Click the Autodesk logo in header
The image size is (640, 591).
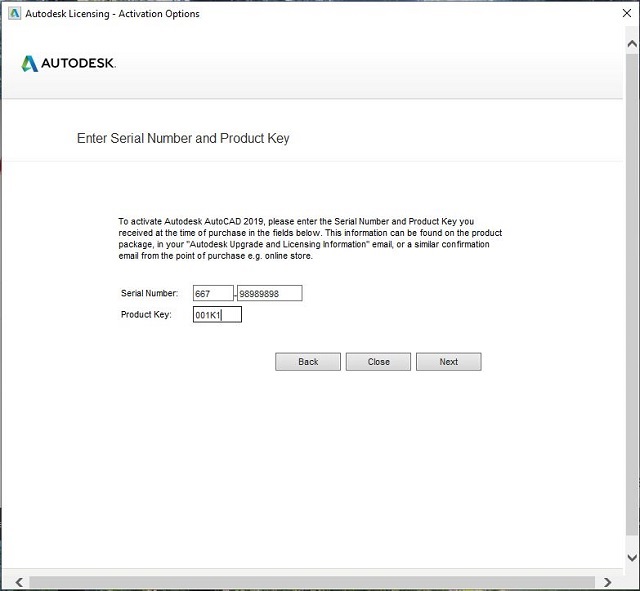click(69, 64)
